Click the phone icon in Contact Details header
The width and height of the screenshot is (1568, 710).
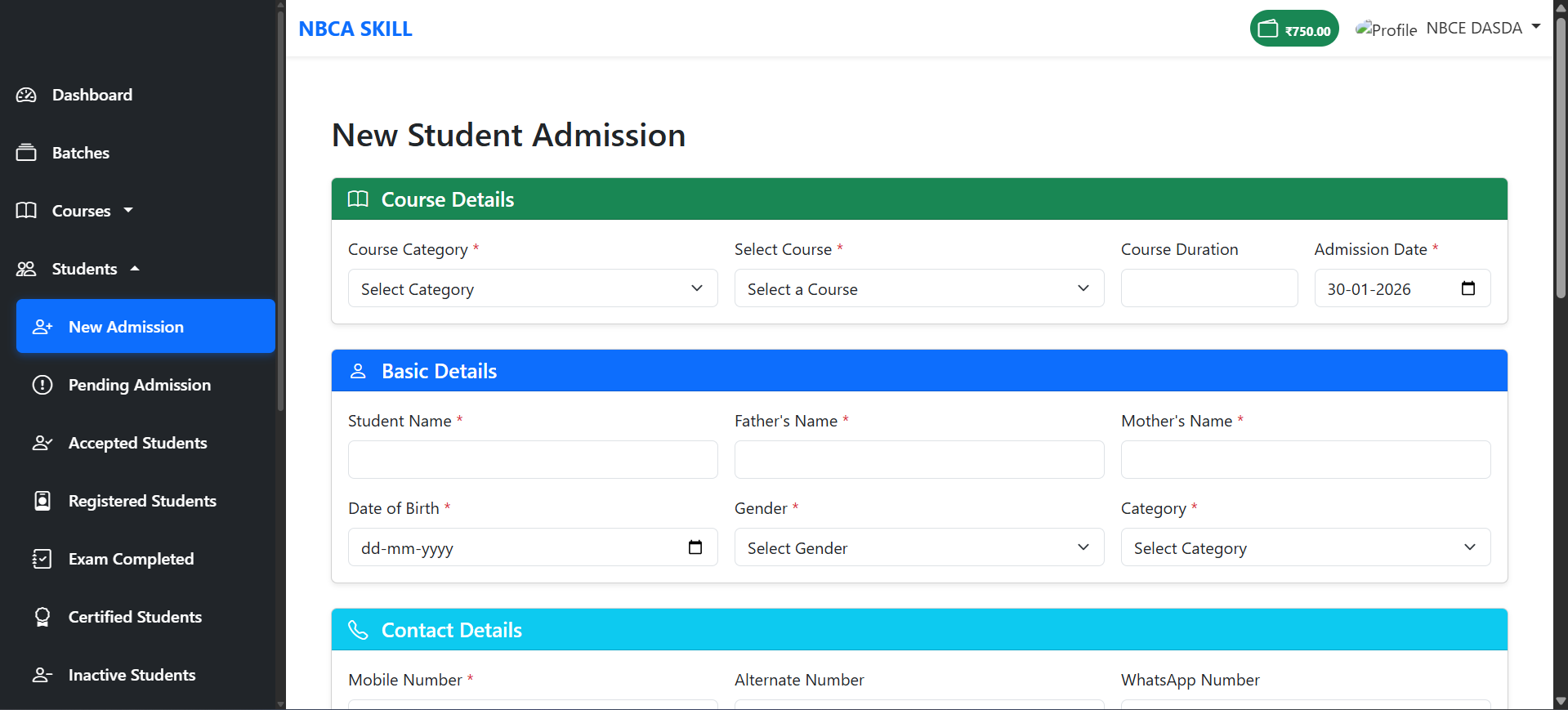358,630
